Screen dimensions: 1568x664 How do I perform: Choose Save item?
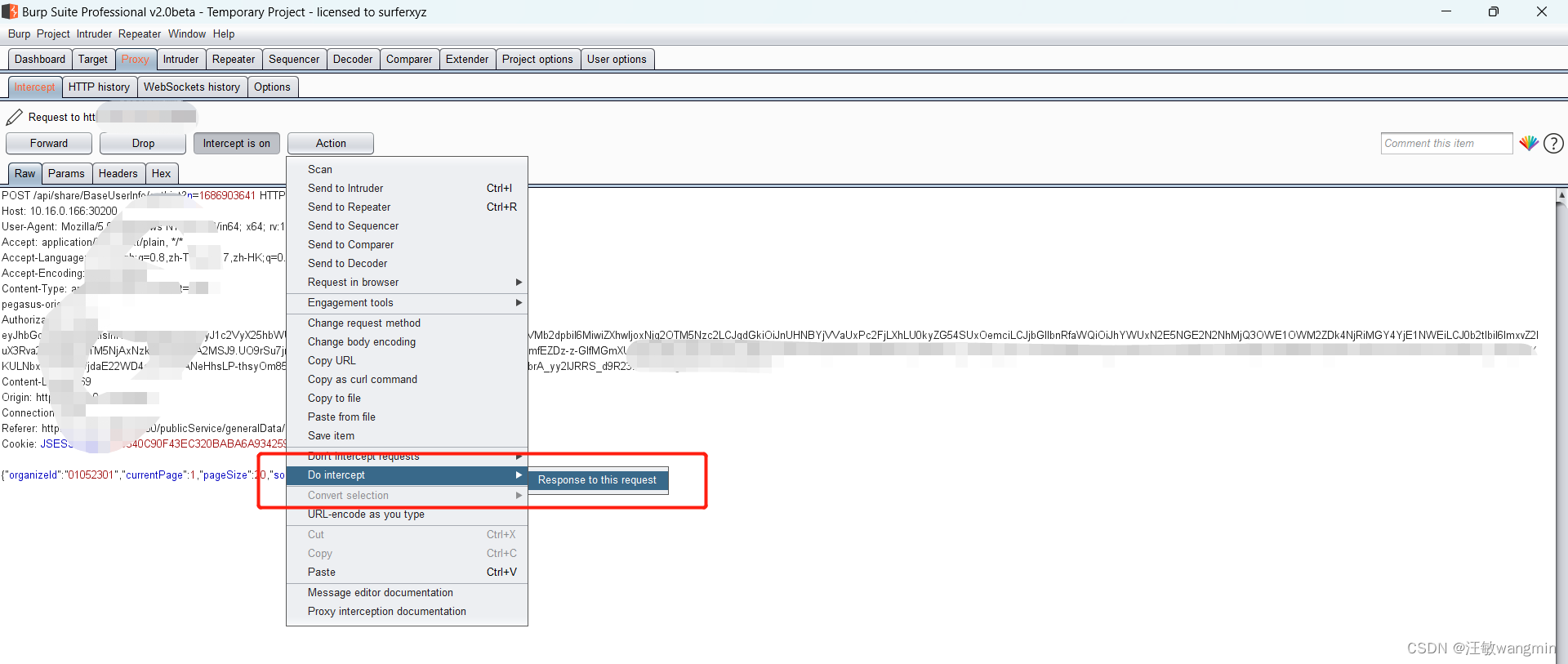click(x=407, y=435)
